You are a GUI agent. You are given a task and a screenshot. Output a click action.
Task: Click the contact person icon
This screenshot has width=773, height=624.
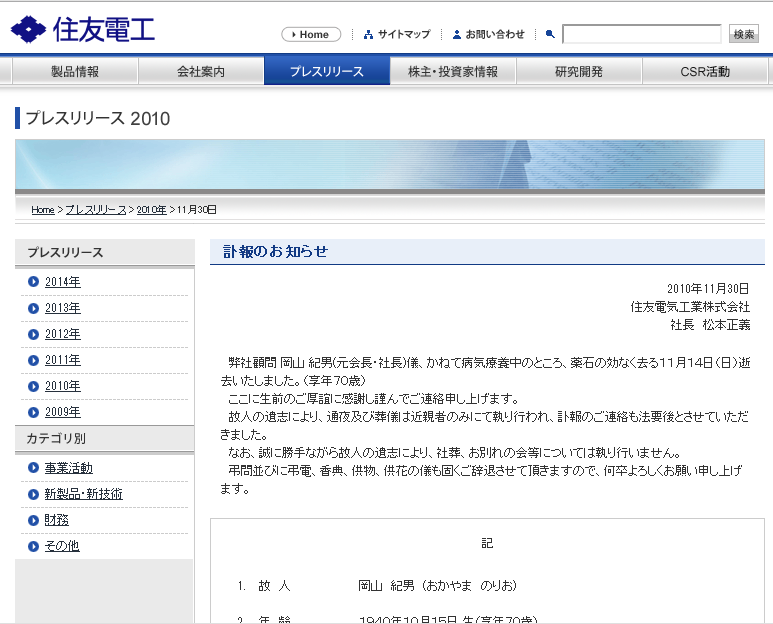[457, 35]
